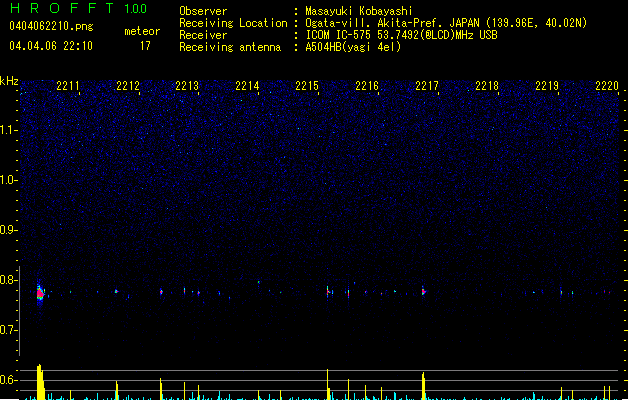The height and width of the screenshot is (400, 629).
Task: Click the 0.7 kHz frequency label
Action: [x=9, y=330]
